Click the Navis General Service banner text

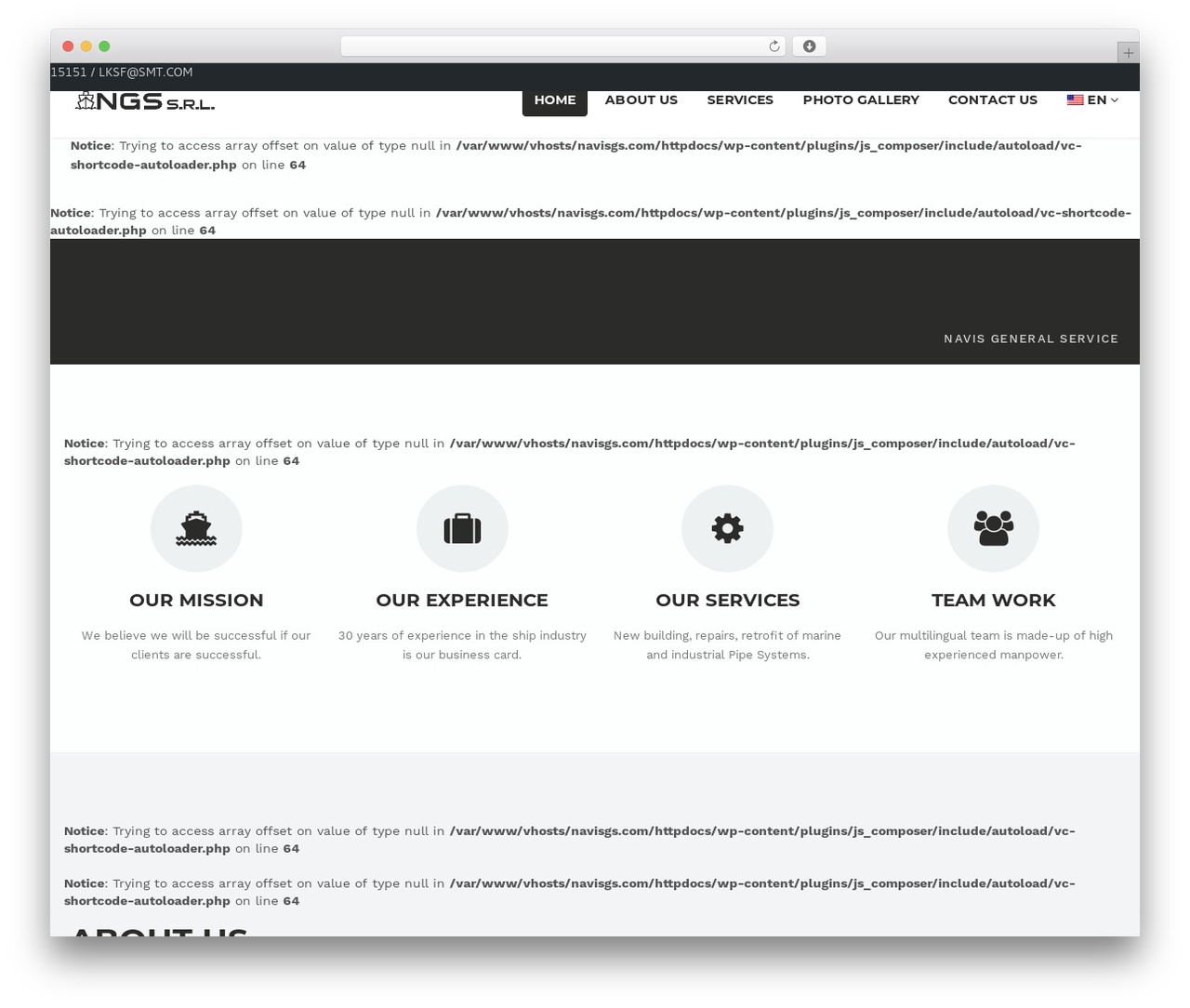[1031, 338]
